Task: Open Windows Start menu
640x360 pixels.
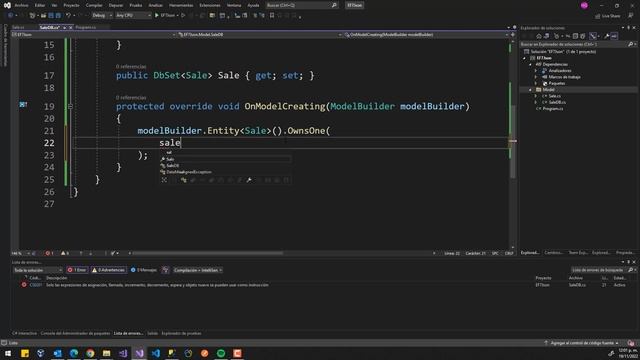Action: [8, 353]
